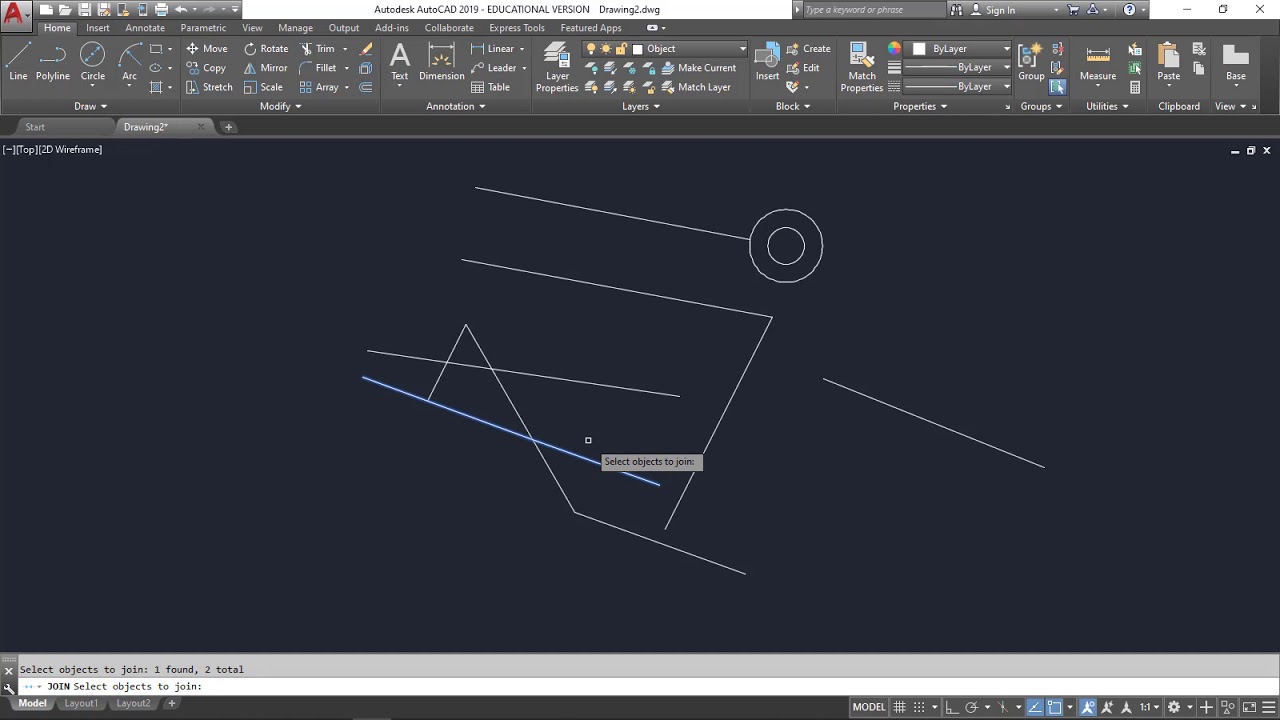Activate the Stretch command
The image size is (1280, 720).
[x=209, y=87]
